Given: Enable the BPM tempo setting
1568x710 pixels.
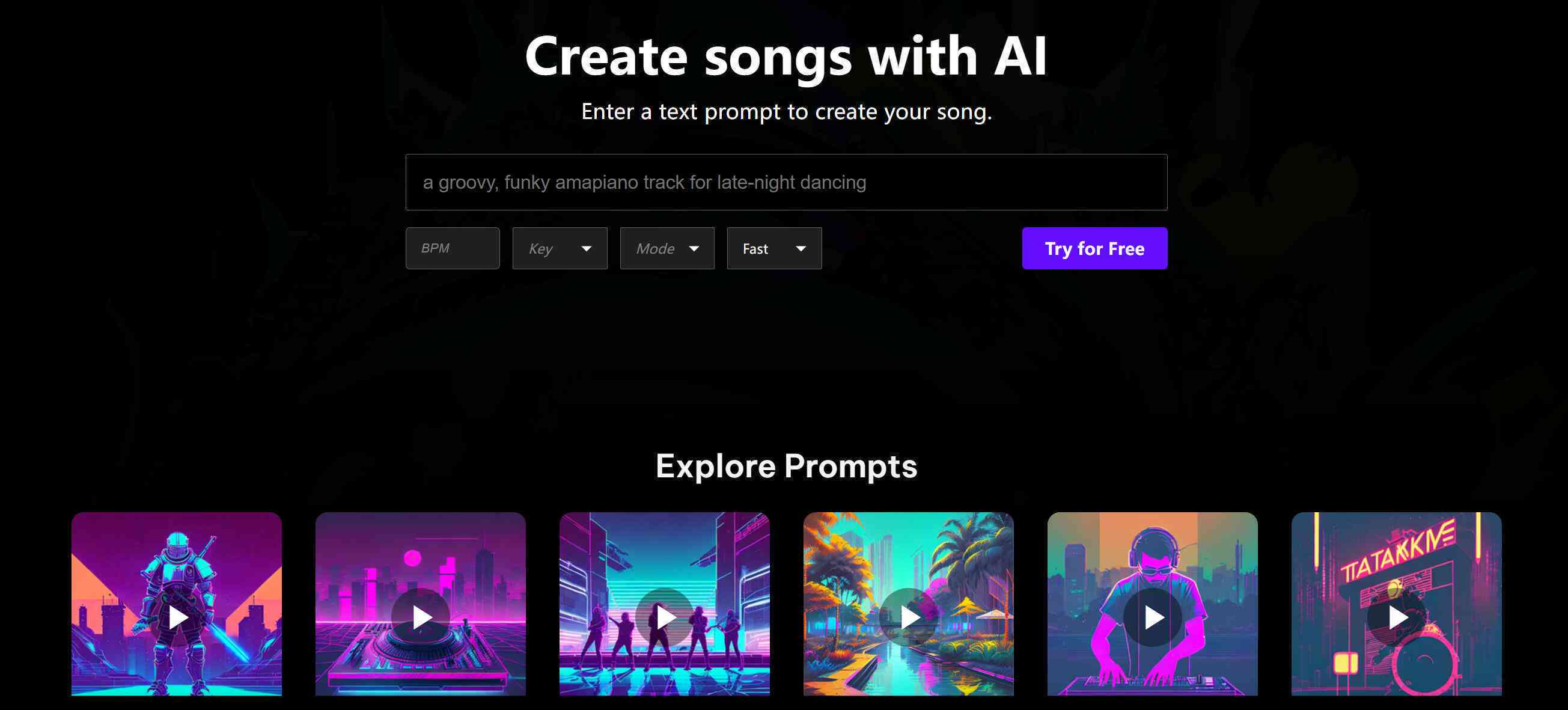Looking at the screenshot, I should coord(452,247).
